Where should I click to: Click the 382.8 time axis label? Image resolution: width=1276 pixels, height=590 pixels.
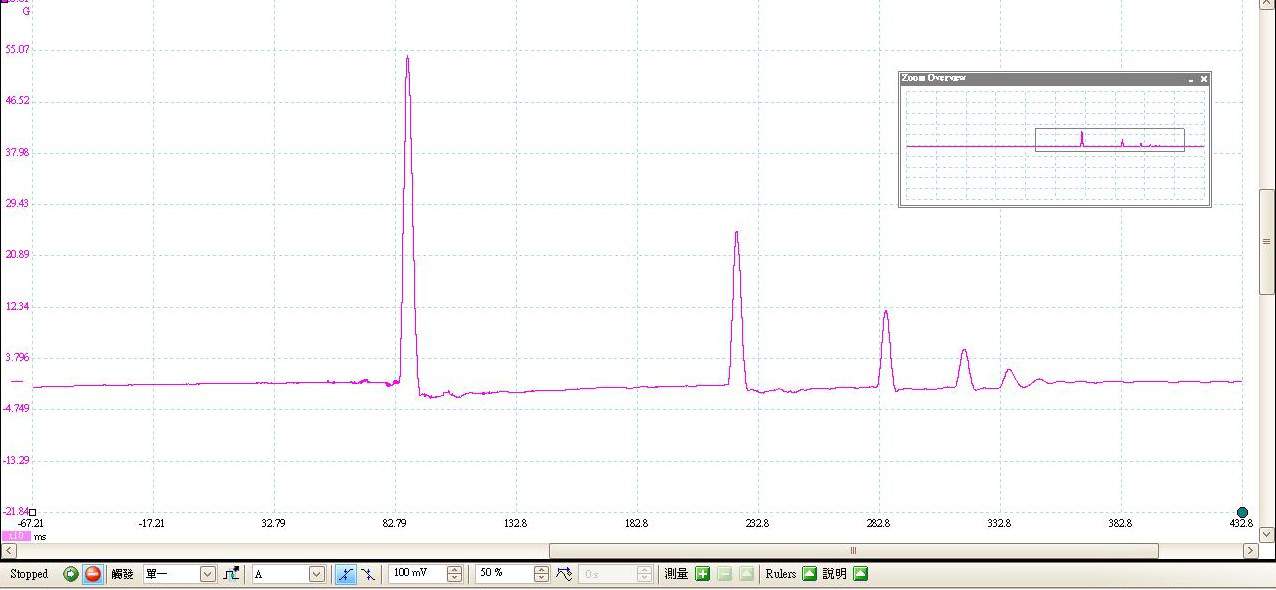point(1120,523)
